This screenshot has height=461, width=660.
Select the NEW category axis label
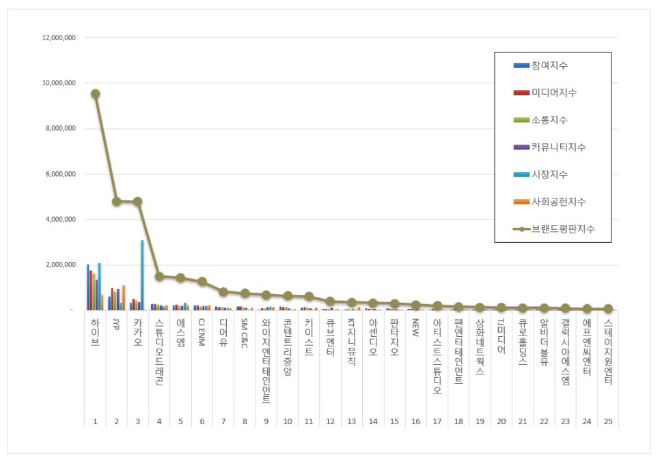click(415, 328)
